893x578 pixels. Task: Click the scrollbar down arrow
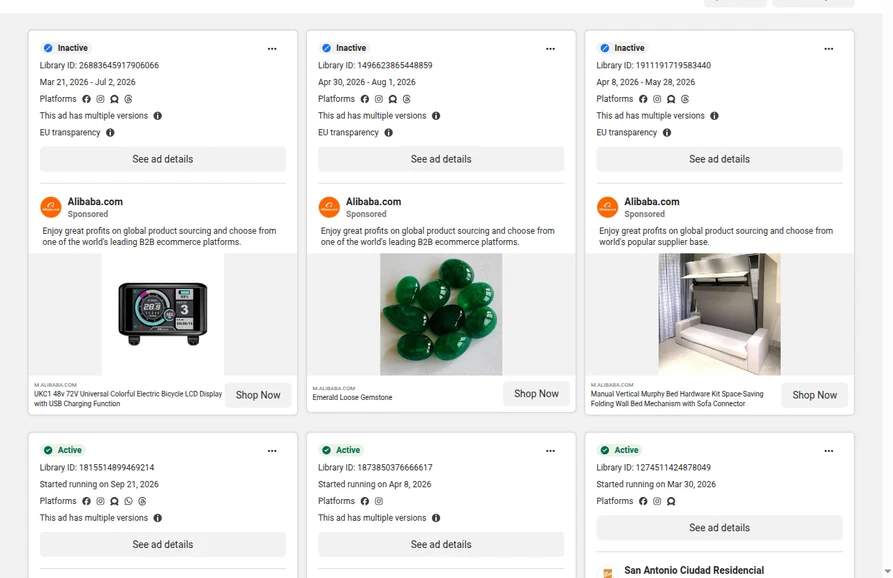[x=888, y=571]
